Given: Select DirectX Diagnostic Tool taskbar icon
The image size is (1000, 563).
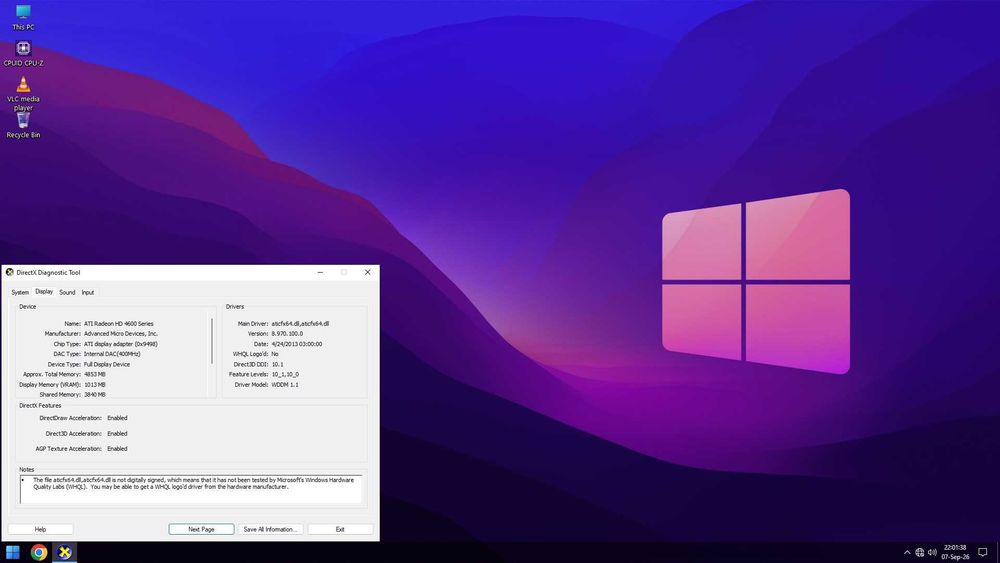Looking at the screenshot, I should 64,552.
